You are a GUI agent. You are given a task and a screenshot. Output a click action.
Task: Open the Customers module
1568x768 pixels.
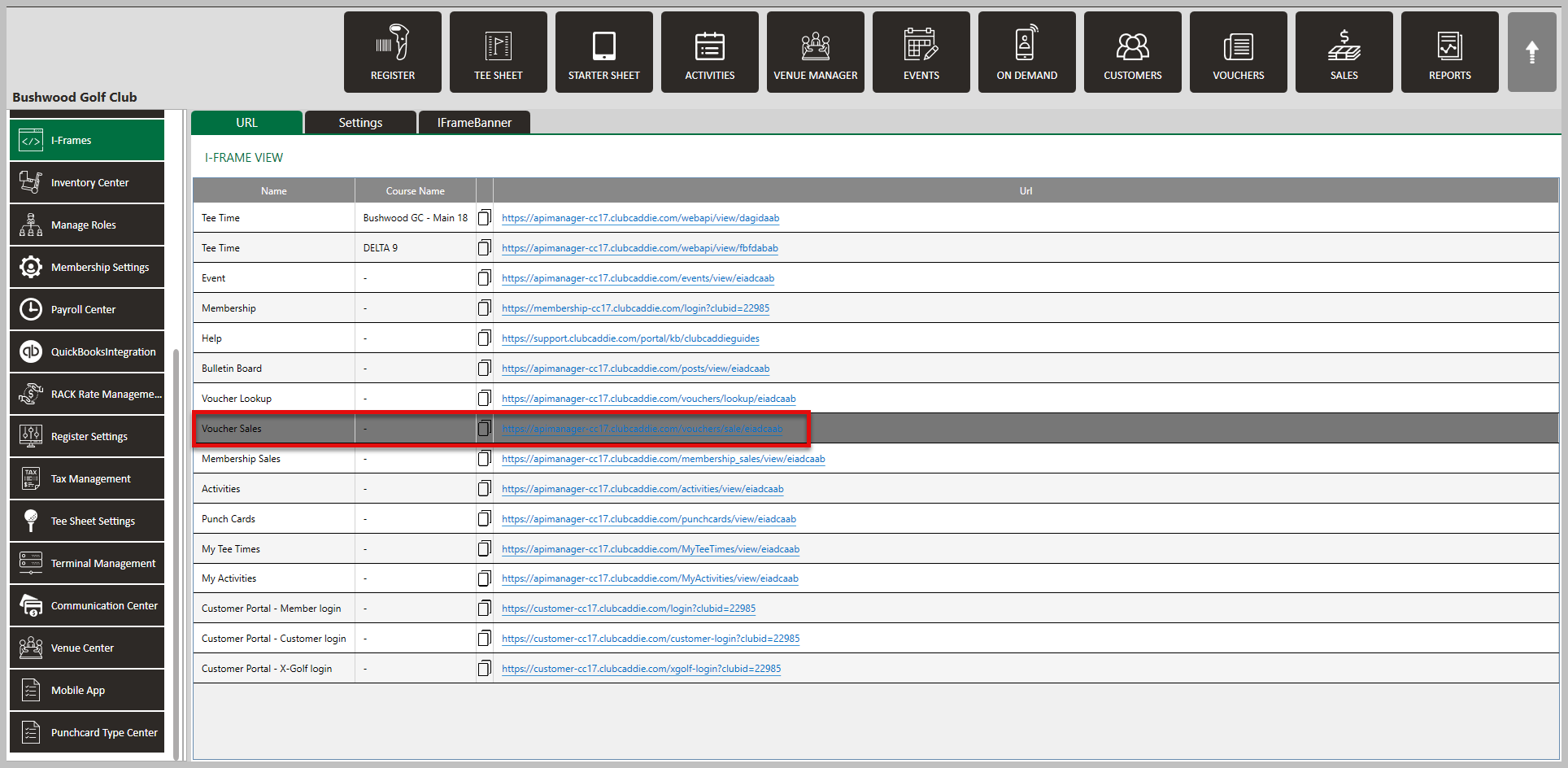click(x=1133, y=52)
